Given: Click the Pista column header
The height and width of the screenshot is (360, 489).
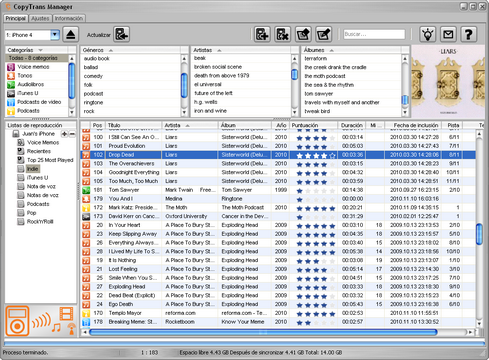Looking at the screenshot, I should coord(453,125).
